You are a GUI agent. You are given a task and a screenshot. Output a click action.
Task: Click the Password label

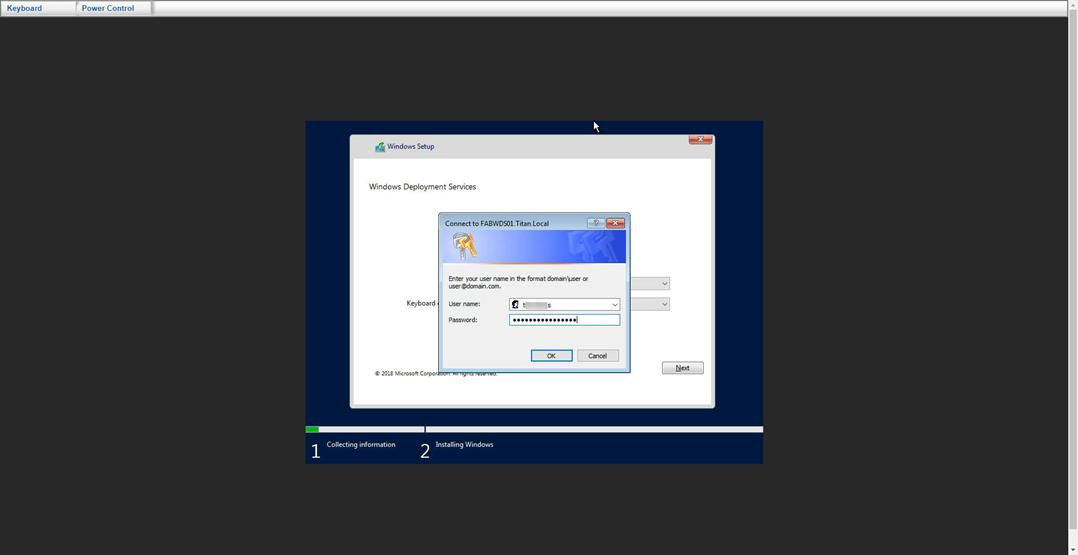pos(463,320)
